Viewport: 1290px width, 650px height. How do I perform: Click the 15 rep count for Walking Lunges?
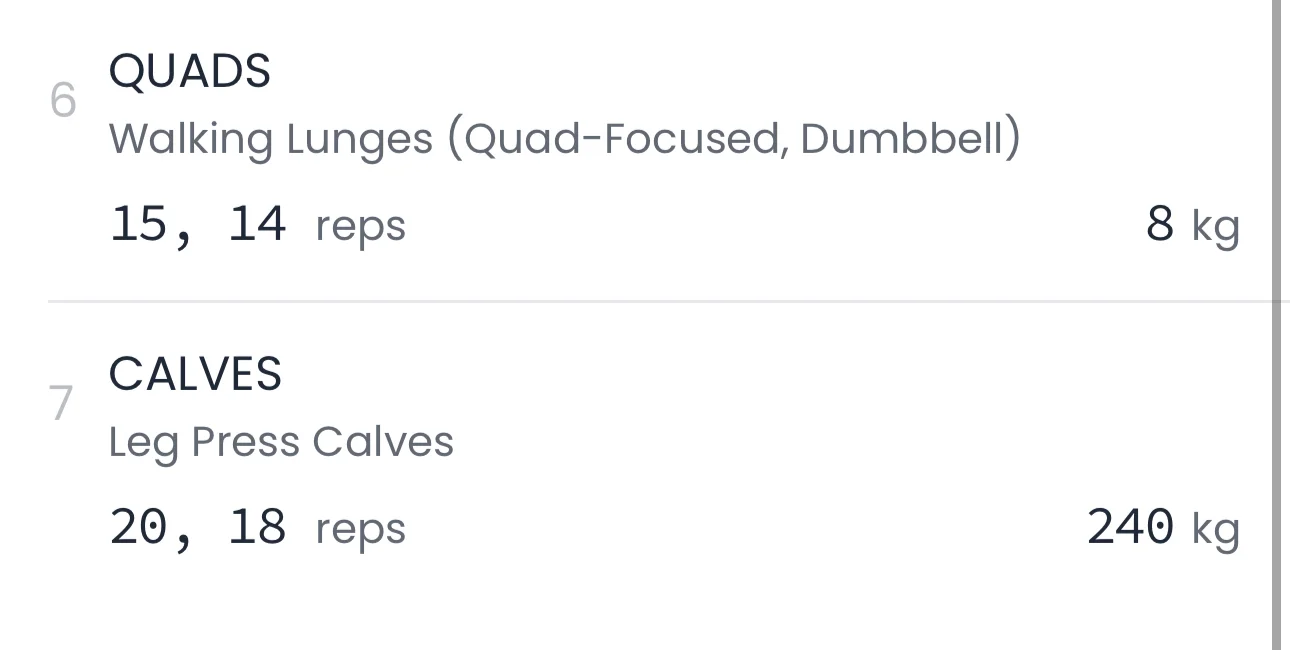[x=138, y=223]
